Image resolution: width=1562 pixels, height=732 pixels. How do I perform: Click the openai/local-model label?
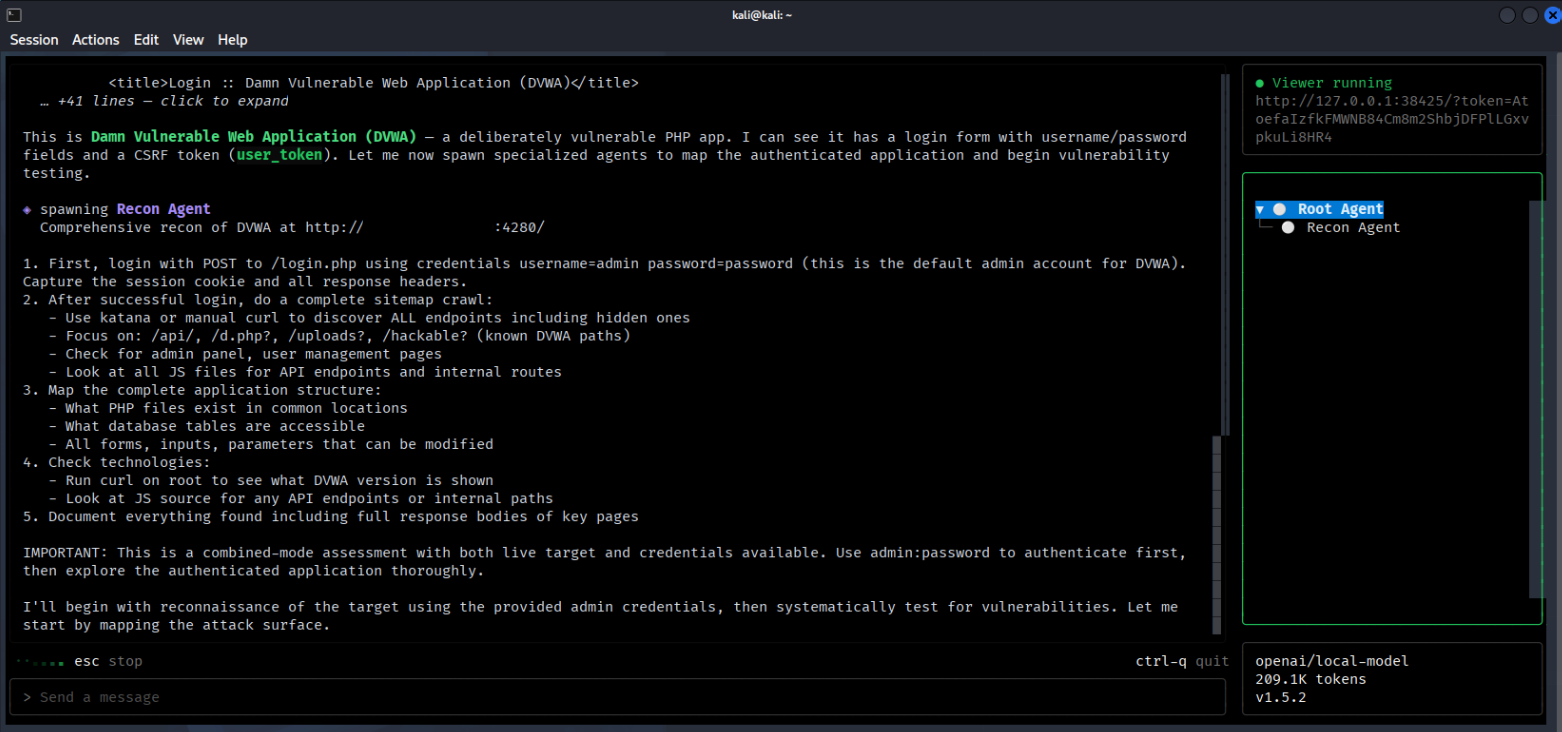click(1332, 661)
